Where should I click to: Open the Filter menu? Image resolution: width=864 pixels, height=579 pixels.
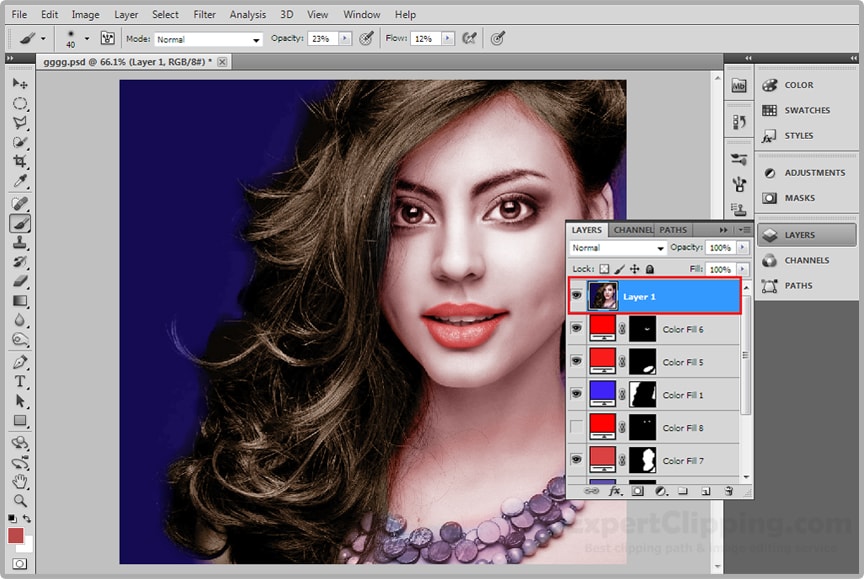point(204,15)
